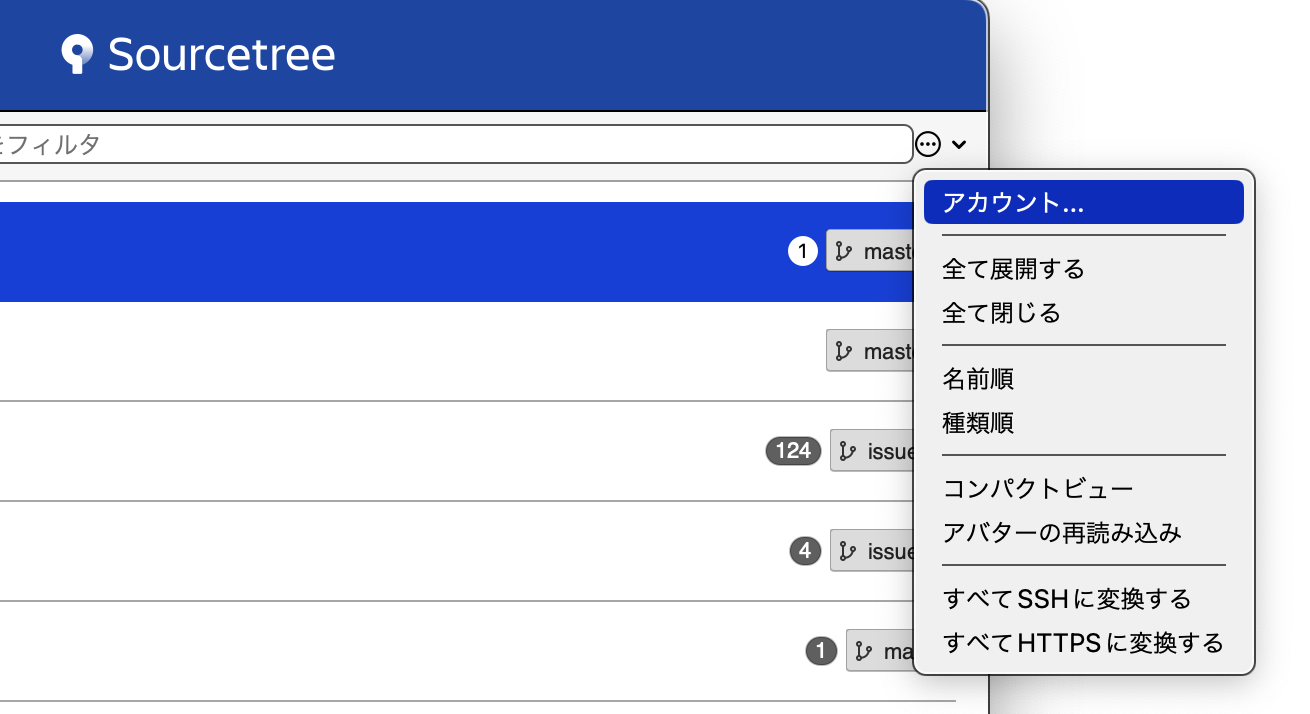Viewport: 1310px width, 714px height.
Task: Sort repositories by type via 種類順
Action: click(978, 423)
